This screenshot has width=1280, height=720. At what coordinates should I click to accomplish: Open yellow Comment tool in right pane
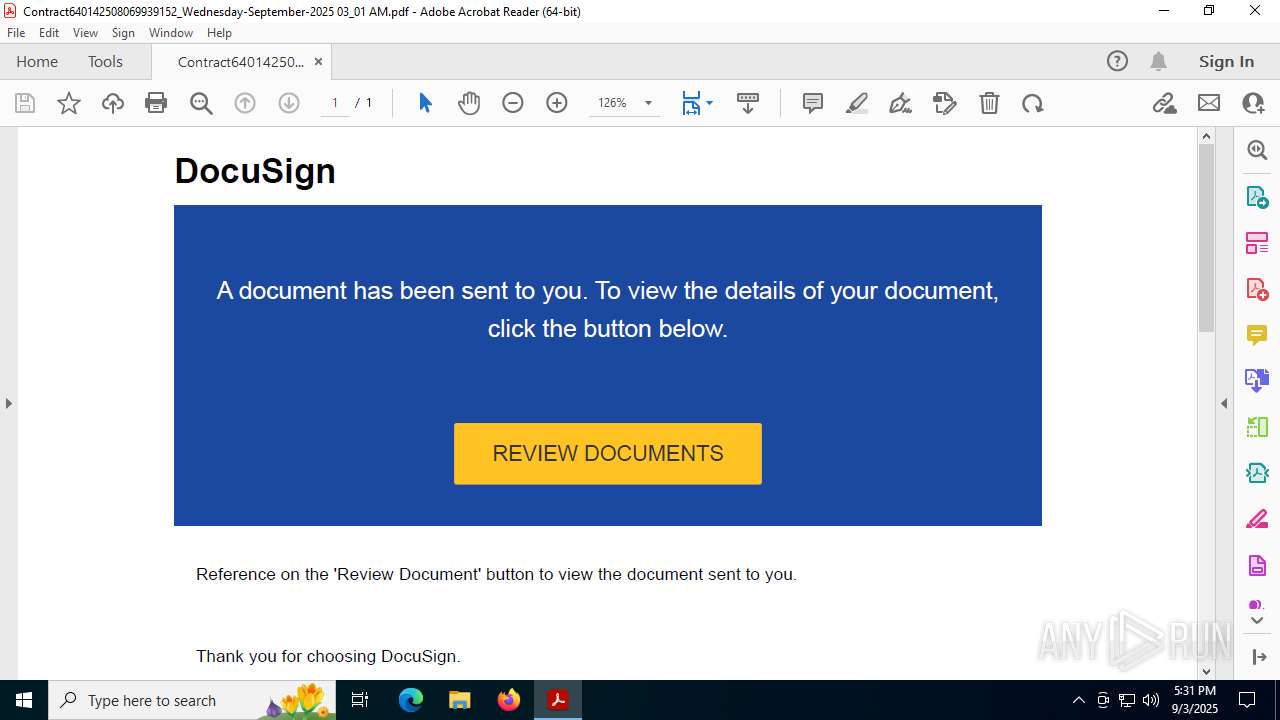pyautogui.click(x=1257, y=335)
